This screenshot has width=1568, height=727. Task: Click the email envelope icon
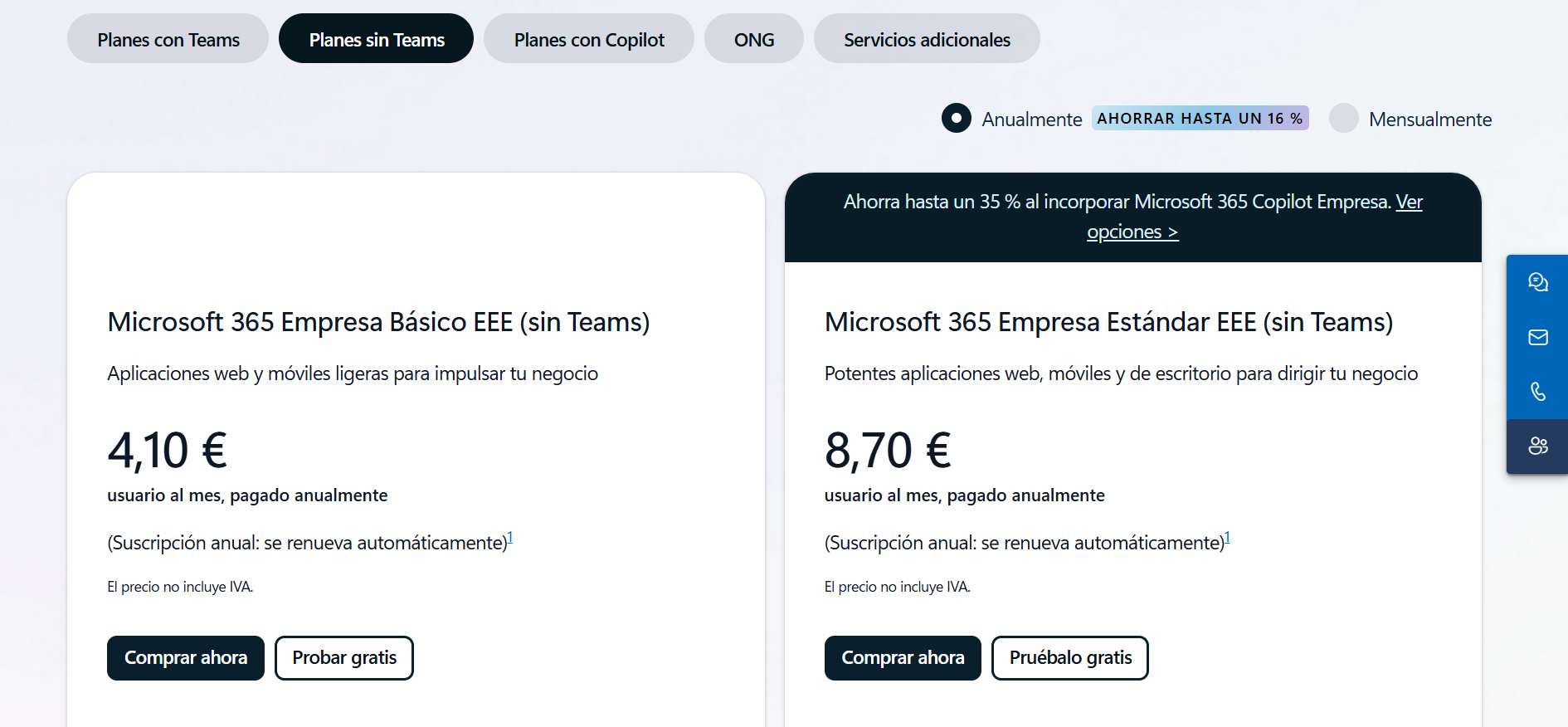click(1537, 337)
